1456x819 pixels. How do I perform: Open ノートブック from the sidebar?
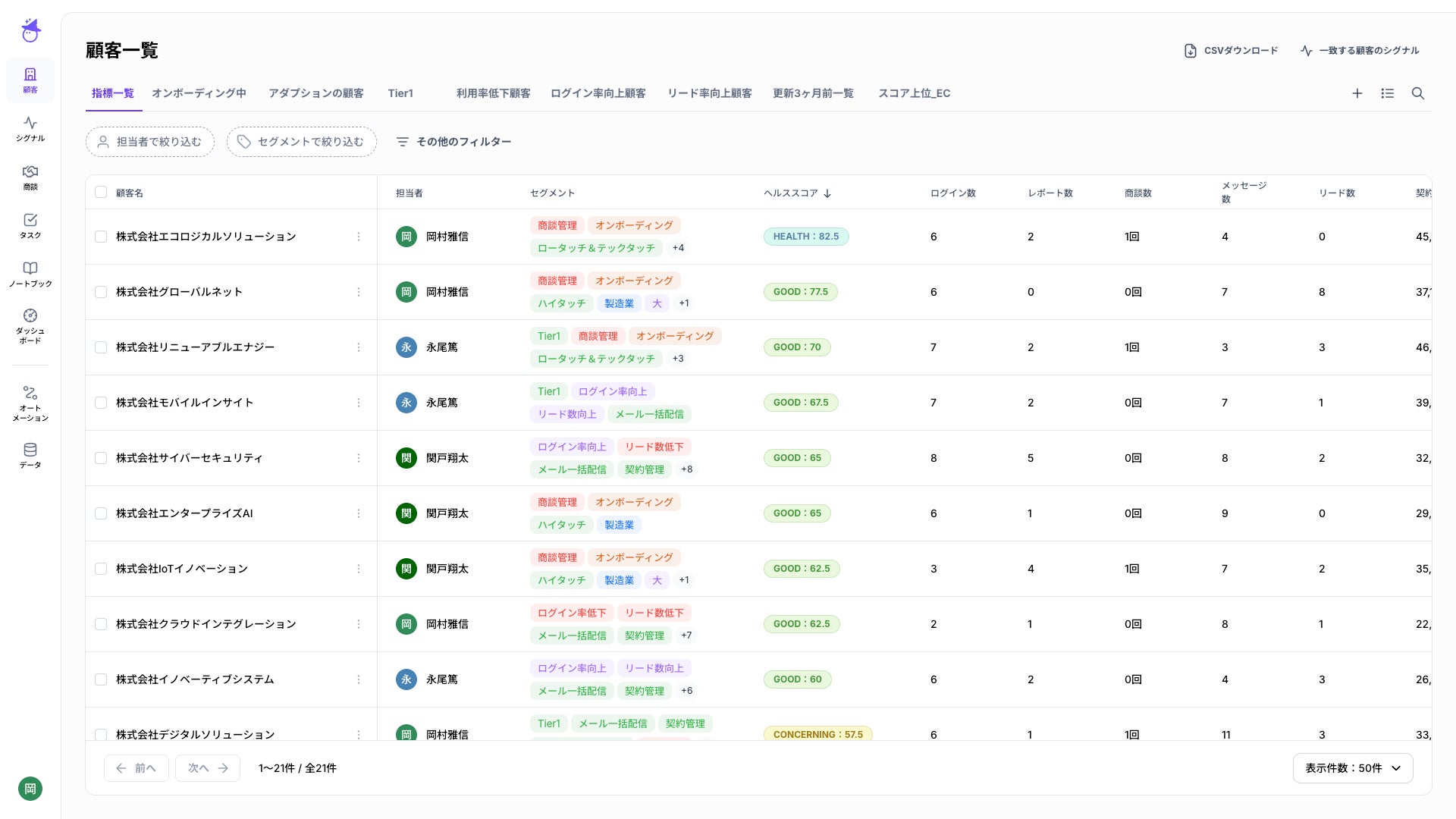pos(30,274)
